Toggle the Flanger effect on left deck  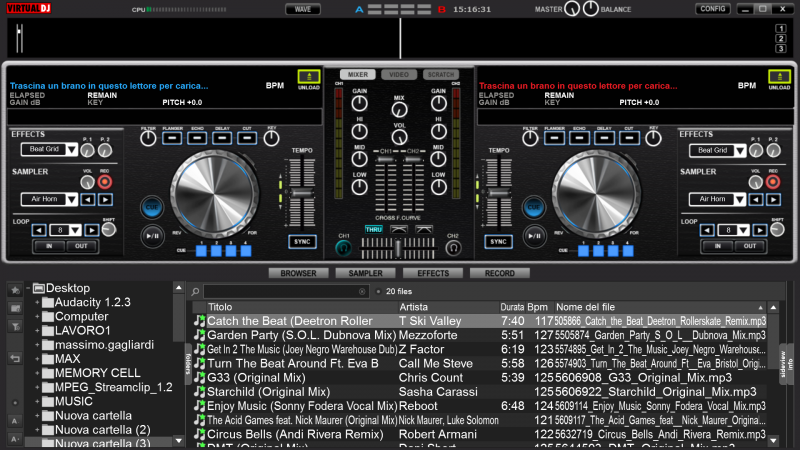pos(172,138)
